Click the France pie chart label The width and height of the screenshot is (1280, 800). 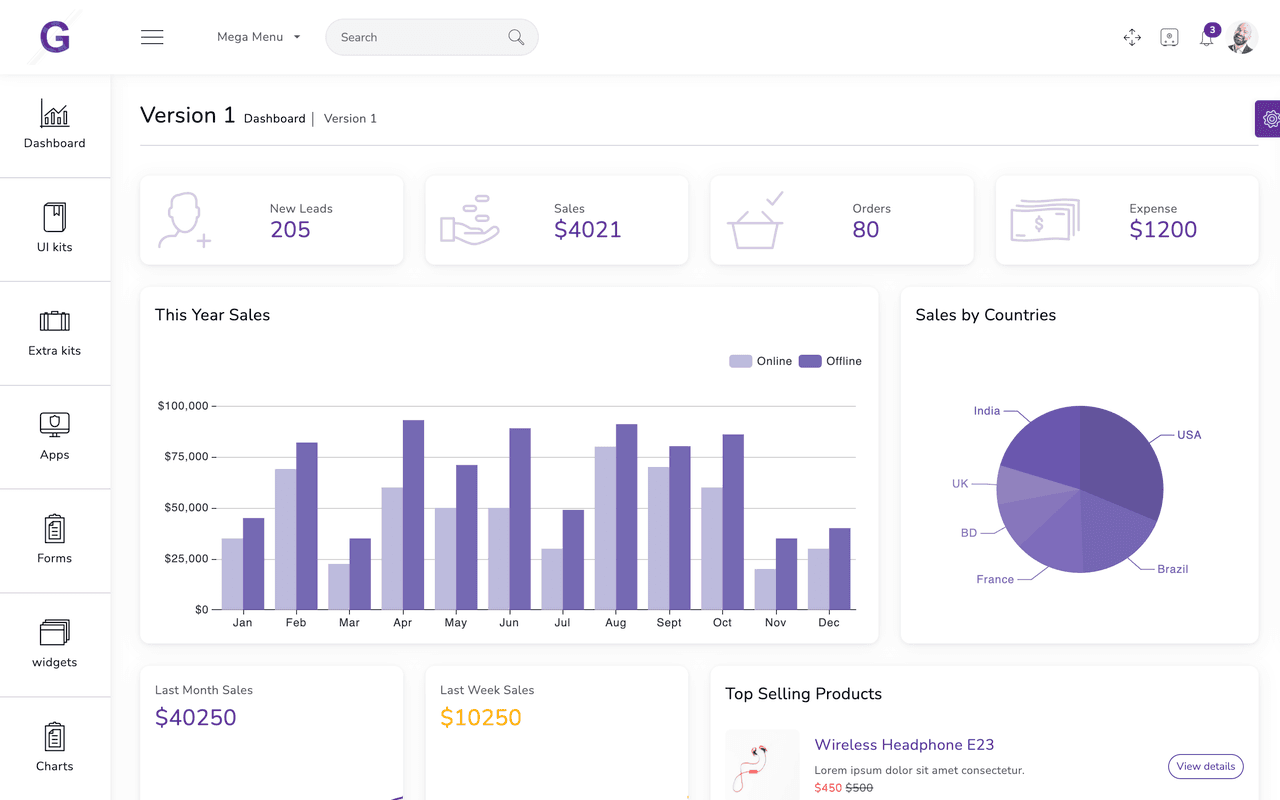[995, 579]
